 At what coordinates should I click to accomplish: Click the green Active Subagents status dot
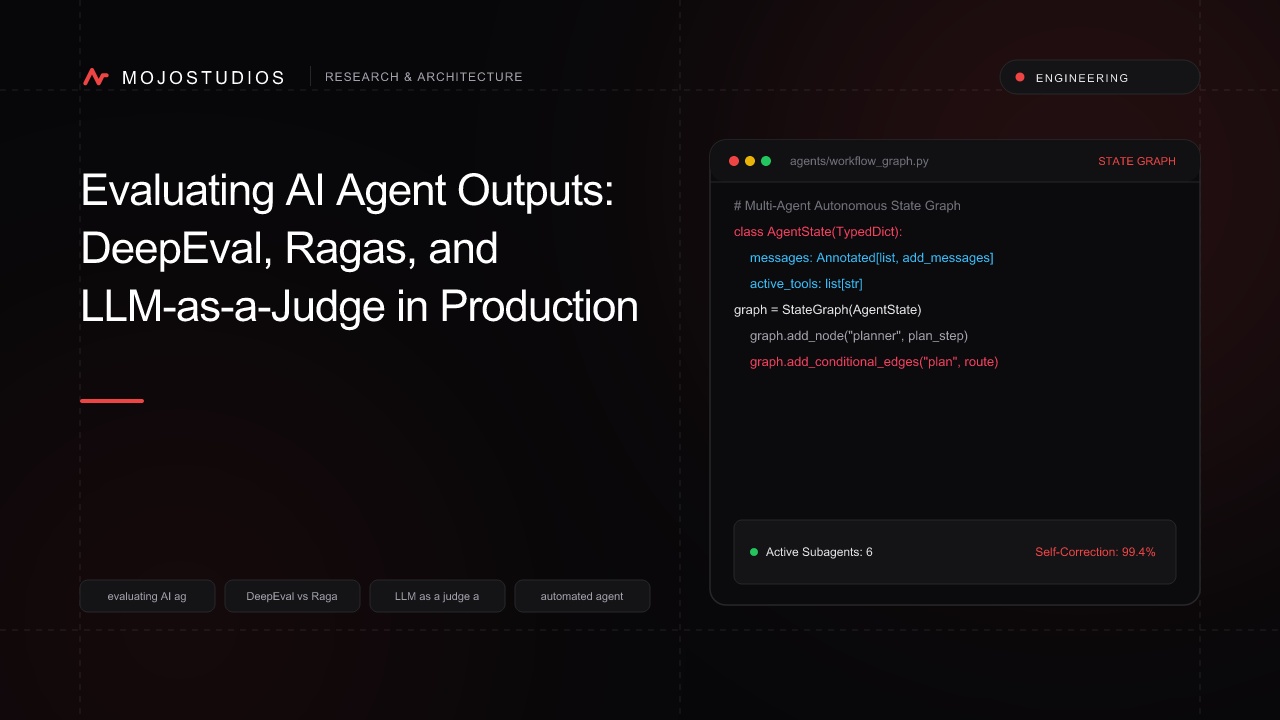click(x=754, y=552)
